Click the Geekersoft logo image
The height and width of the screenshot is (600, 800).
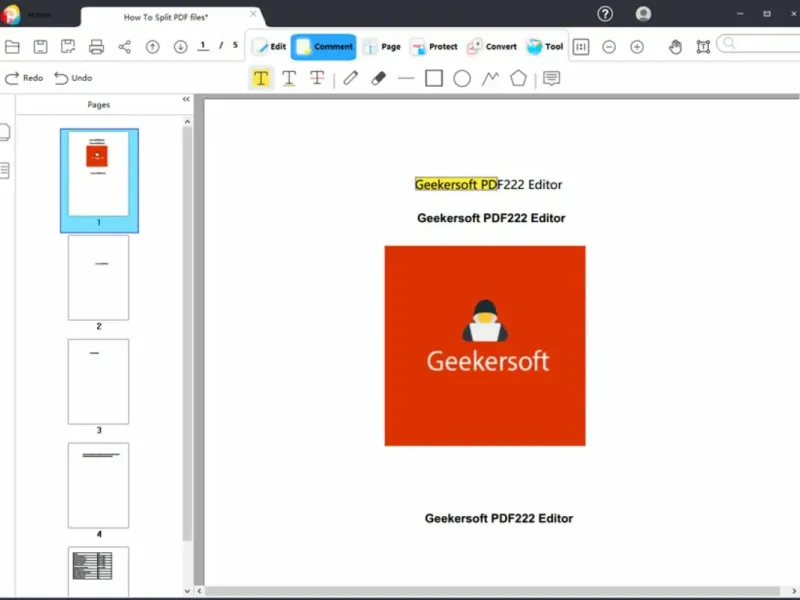(485, 346)
